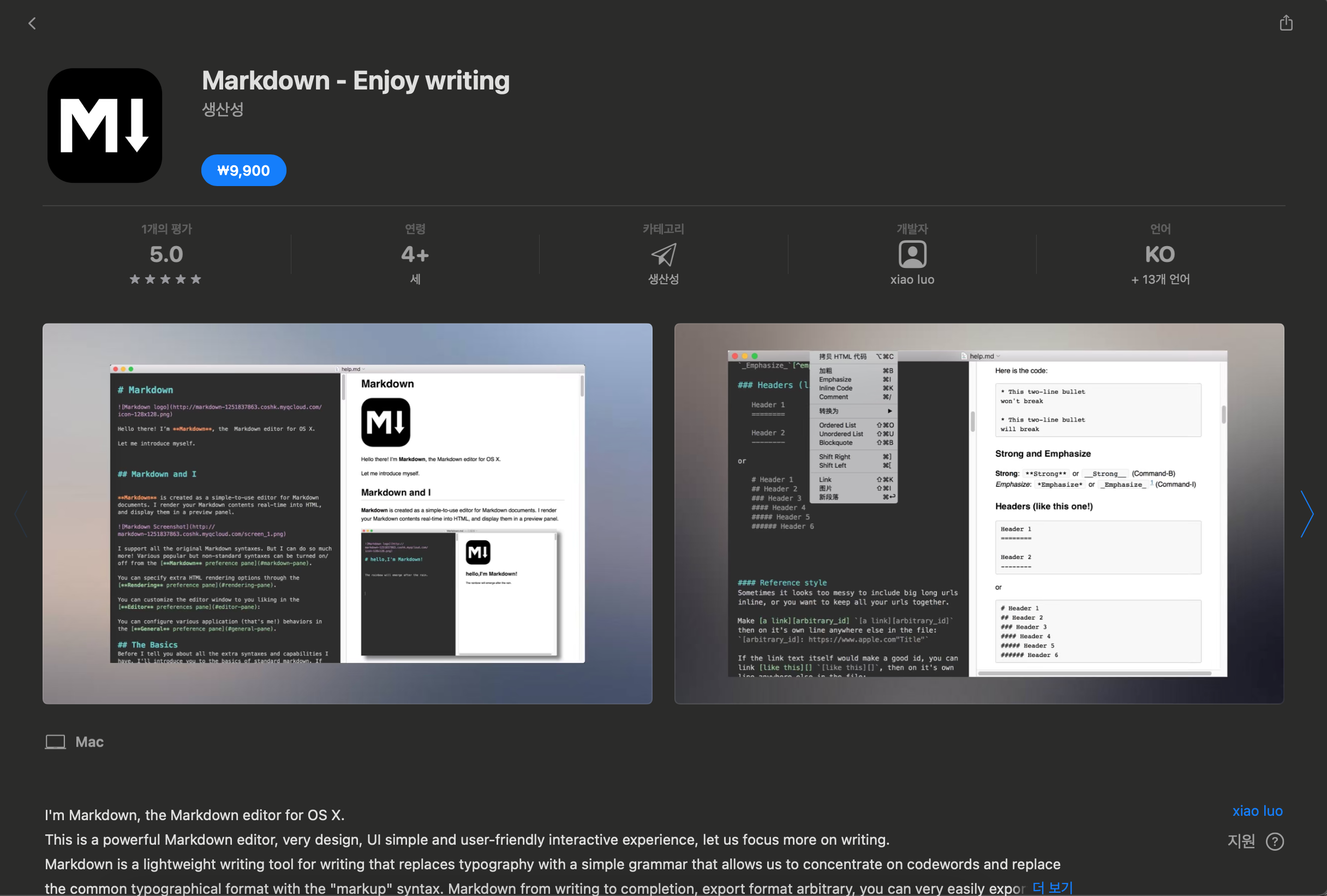Show next screenshot with right chevron
Image resolution: width=1327 pixels, height=896 pixels.
(x=1306, y=513)
